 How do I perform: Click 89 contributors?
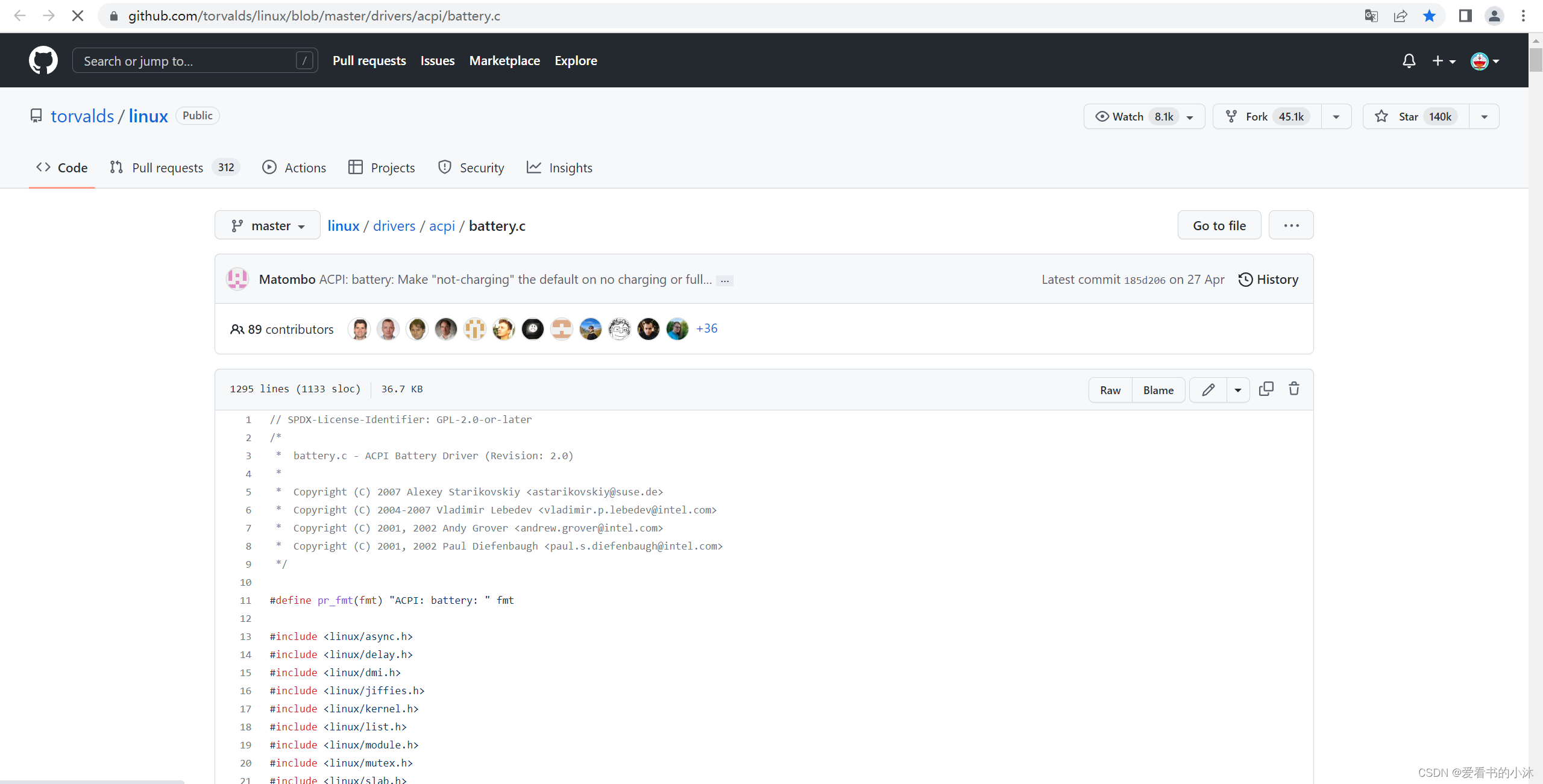[281, 329]
